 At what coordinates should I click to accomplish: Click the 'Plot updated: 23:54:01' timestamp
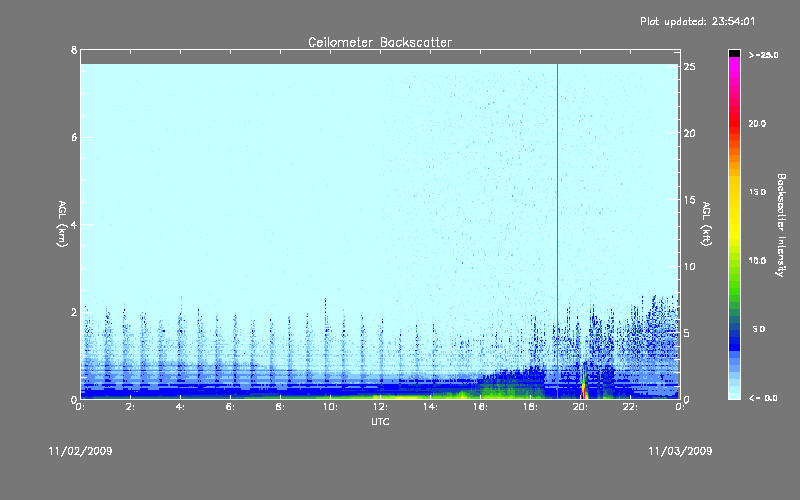(697, 21)
